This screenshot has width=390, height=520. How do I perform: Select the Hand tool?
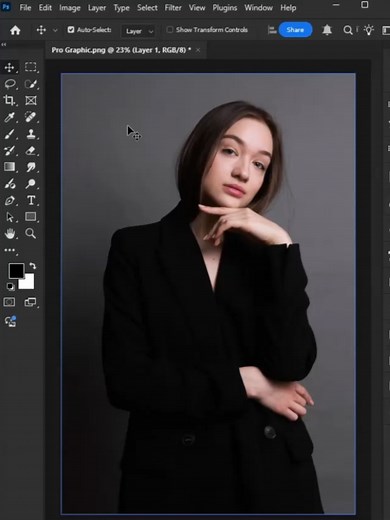(10, 233)
